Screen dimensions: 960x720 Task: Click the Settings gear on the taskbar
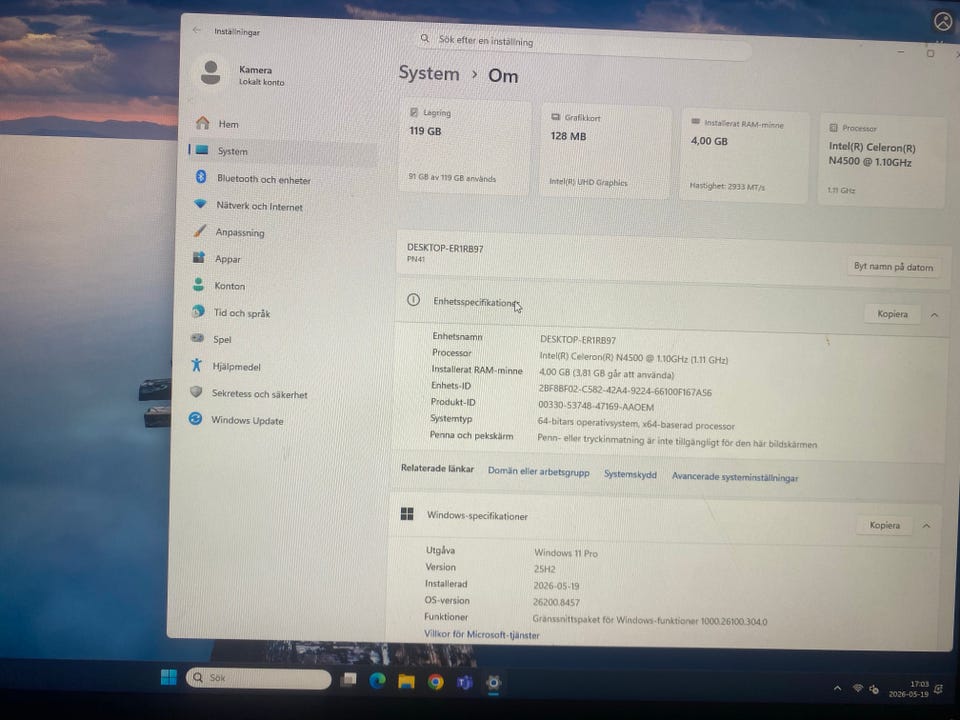(493, 683)
